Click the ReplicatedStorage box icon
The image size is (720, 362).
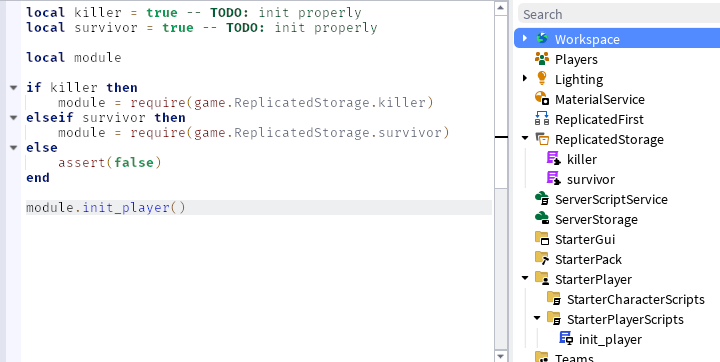click(x=542, y=139)
